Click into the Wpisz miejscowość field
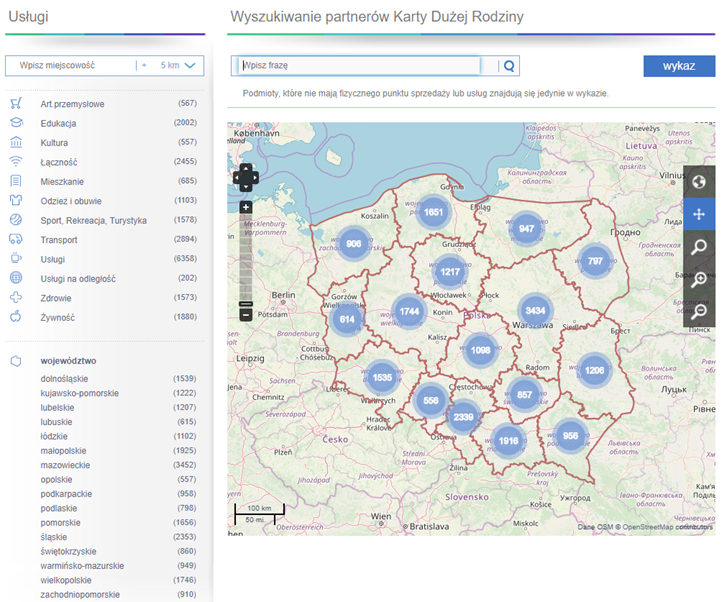The height and width of the screenshot is (602, 722). [x=74, y=65]
